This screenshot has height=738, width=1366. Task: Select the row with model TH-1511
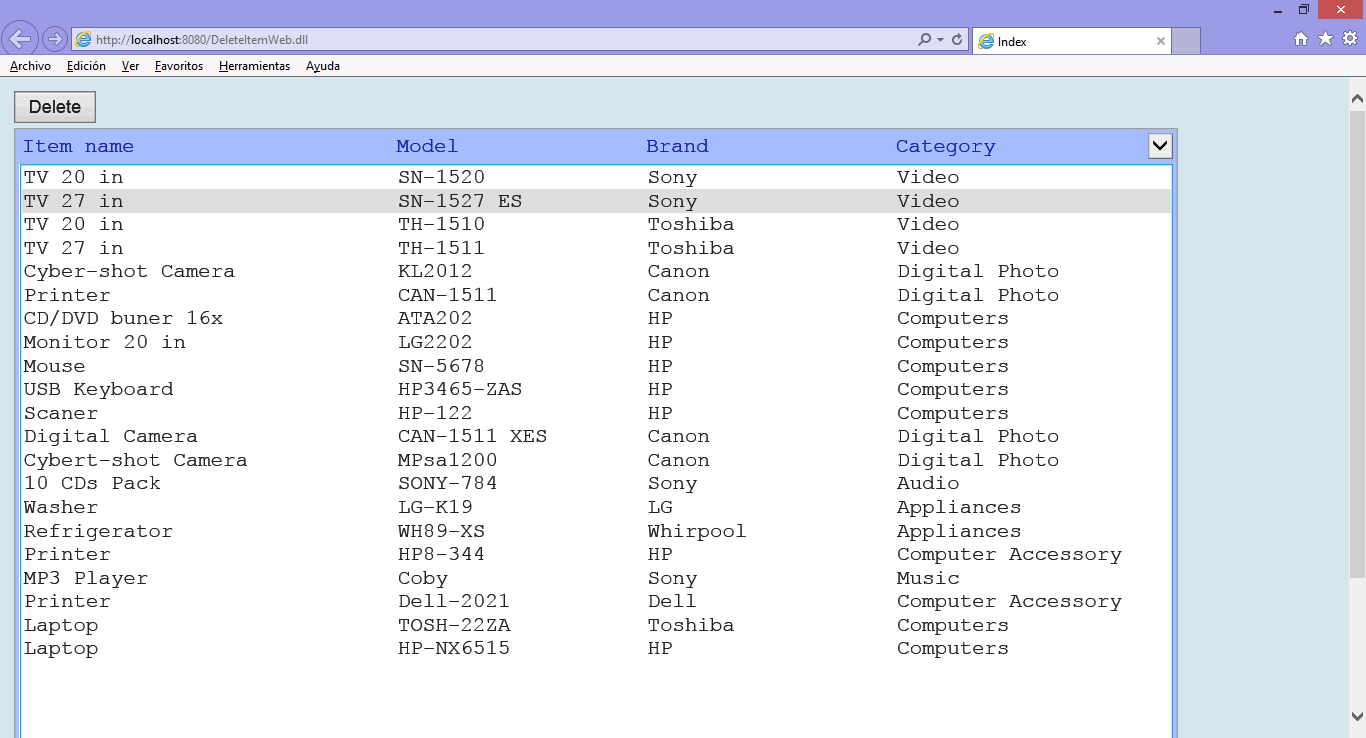pyautogui.click(x=596, y=248)
